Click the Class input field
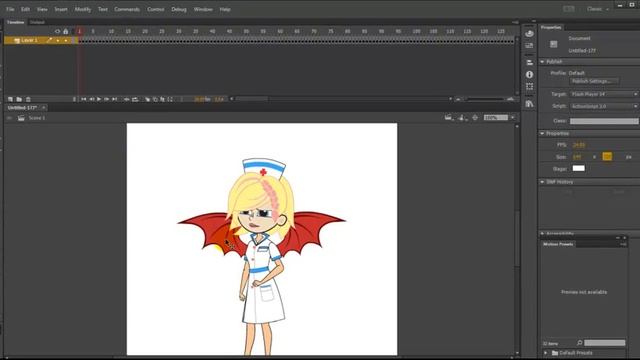640x360 pixels. 604,121
